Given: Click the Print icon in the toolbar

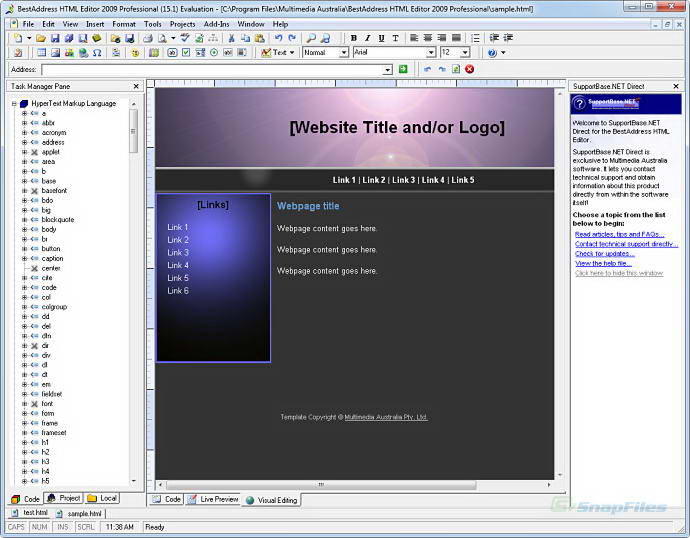Looking at the screenshot, I should 148,38.
